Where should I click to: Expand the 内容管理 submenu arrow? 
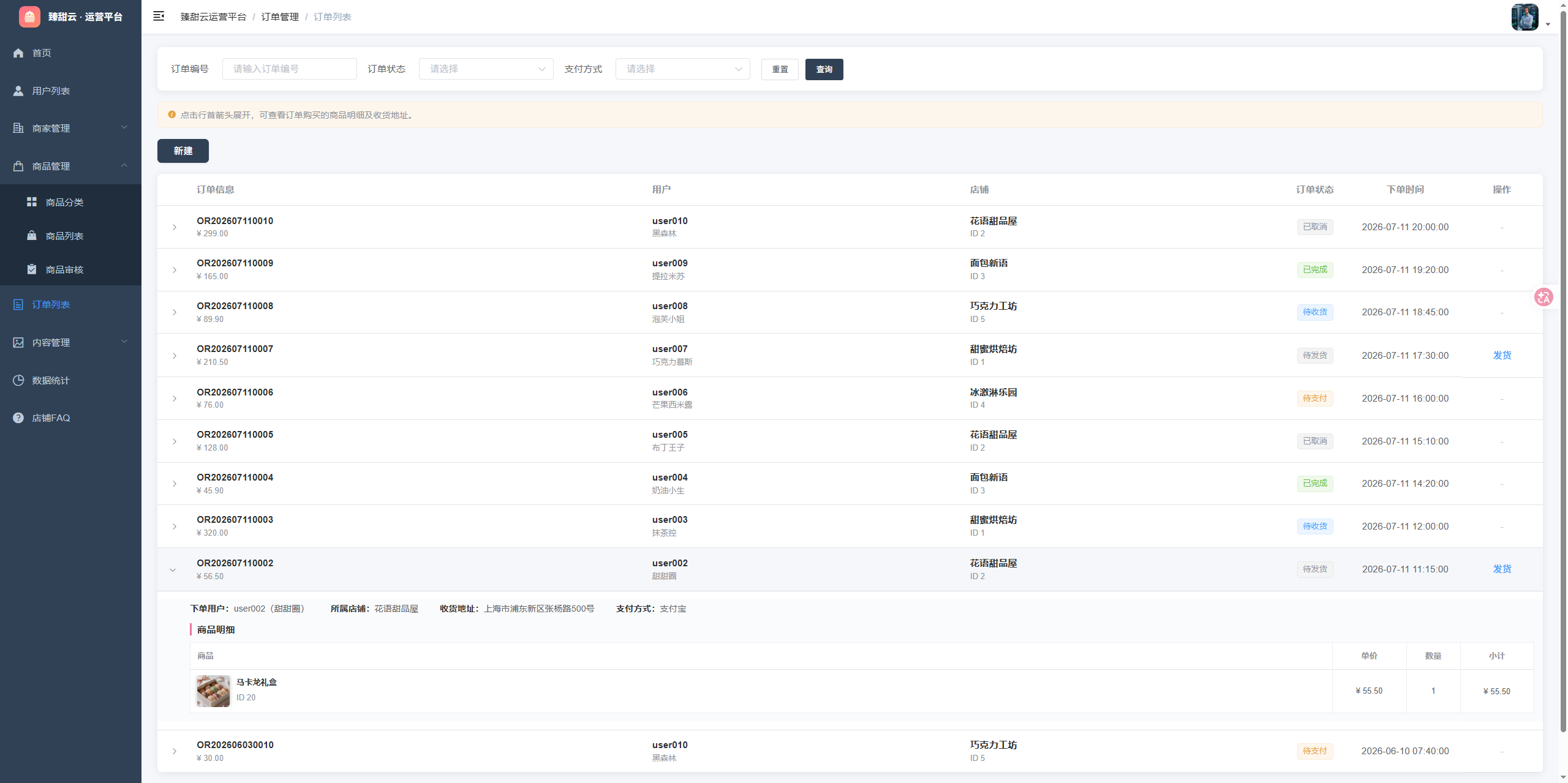pos(124,342)
